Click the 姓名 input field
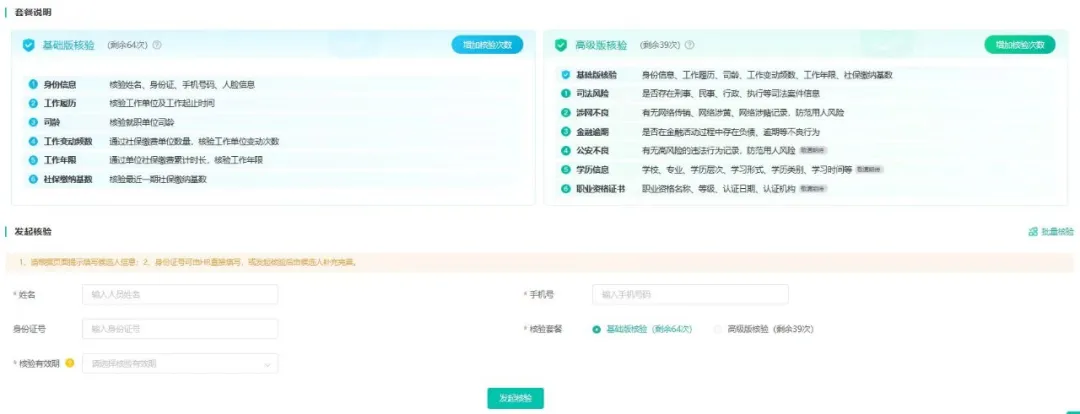 (179, 294)
